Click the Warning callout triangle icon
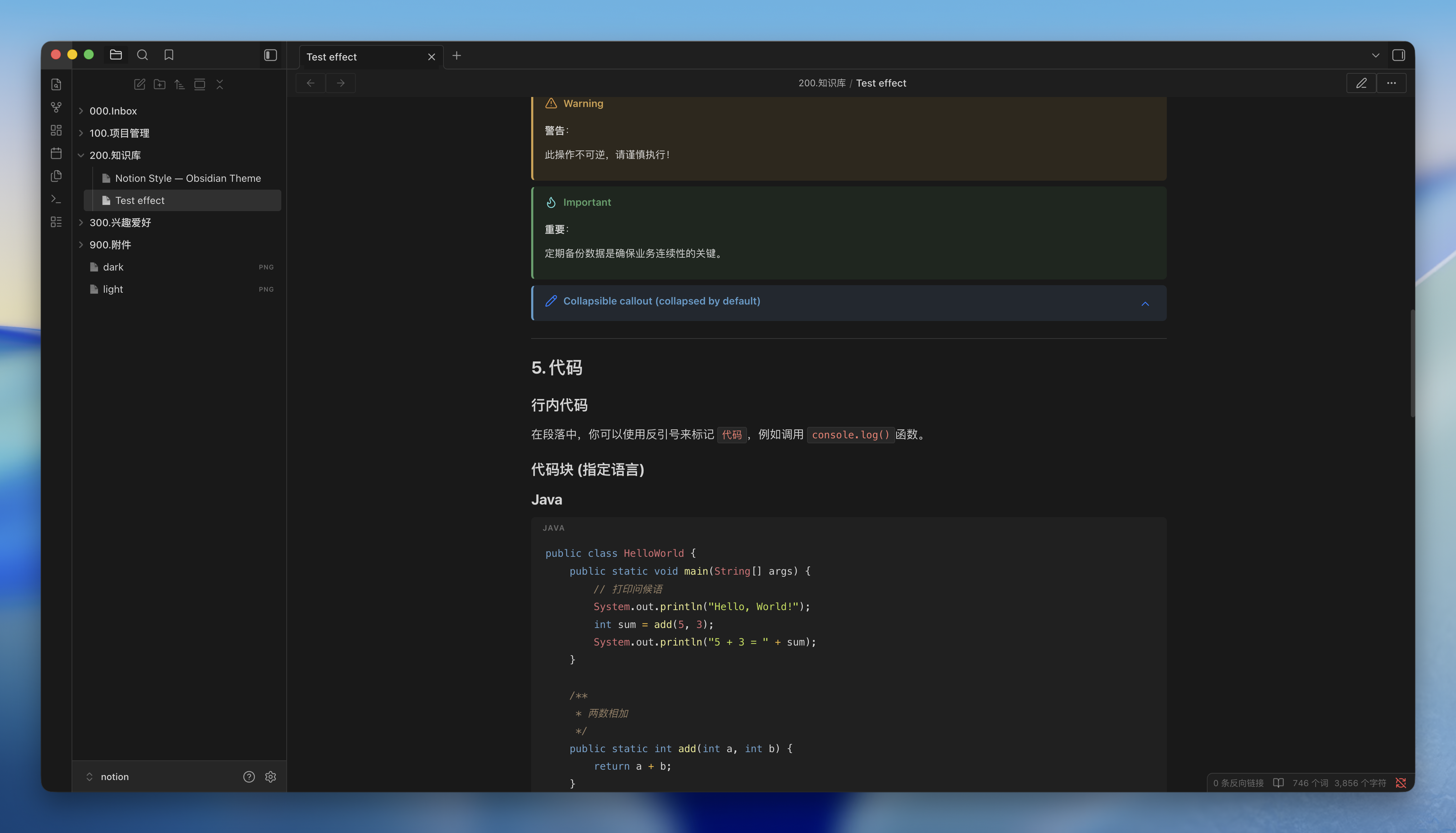This screenshot has height=833, width=1456. [551, 103]
